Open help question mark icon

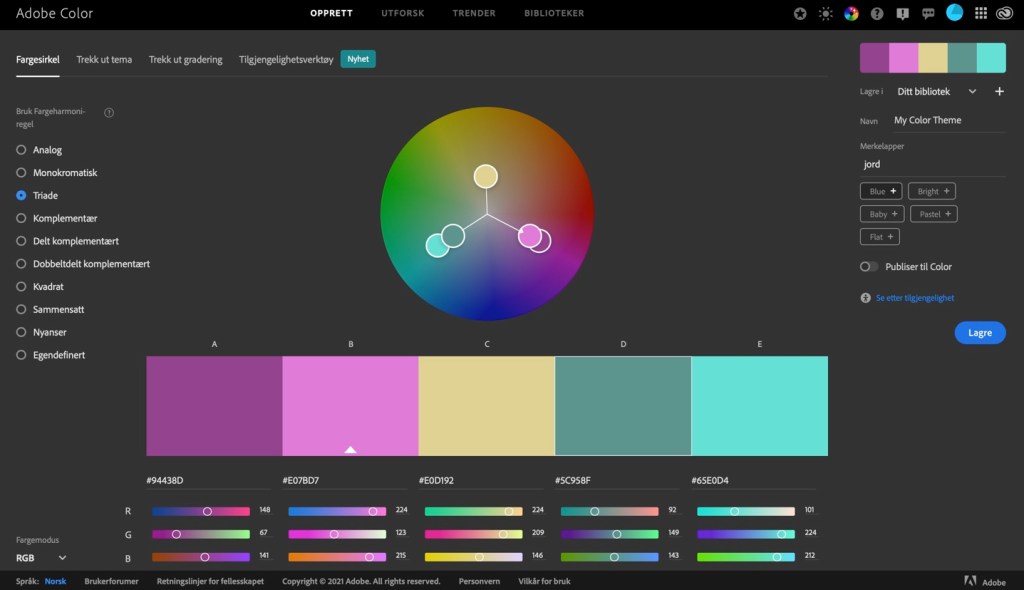click(877, 14)
